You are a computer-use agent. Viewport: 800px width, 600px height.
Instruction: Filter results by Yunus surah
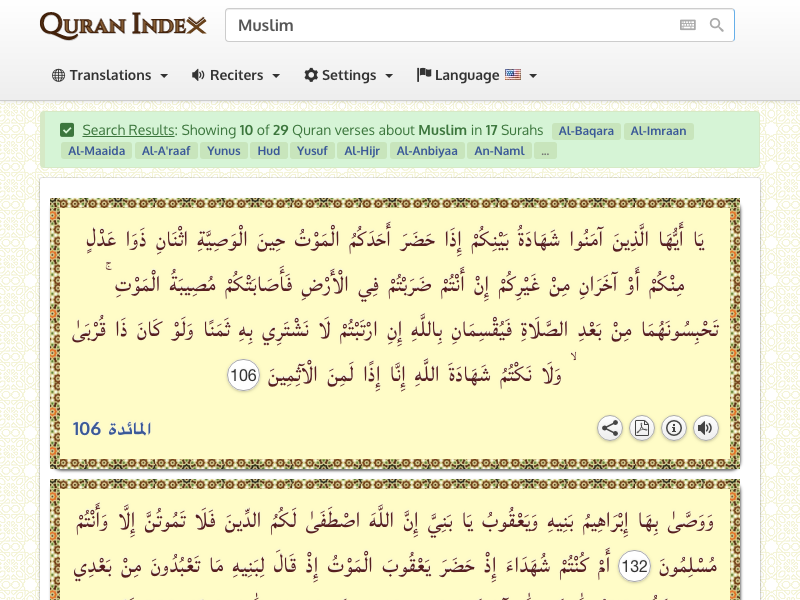tap(223, 151)
